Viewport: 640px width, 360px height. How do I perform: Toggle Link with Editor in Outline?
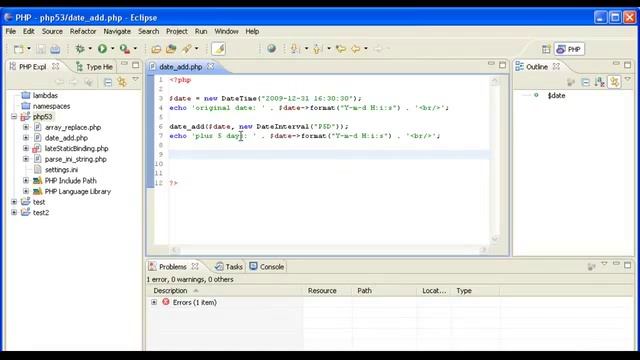coord(614,82)
